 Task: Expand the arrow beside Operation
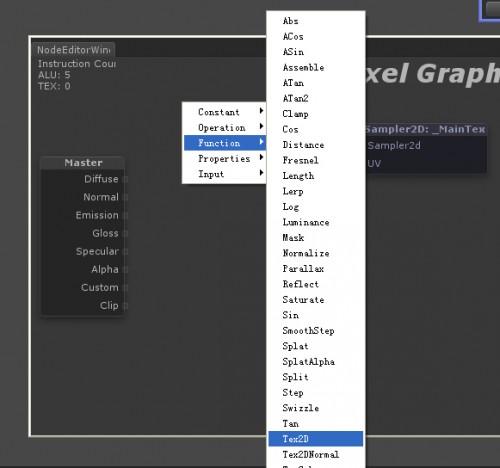(262, 126)
